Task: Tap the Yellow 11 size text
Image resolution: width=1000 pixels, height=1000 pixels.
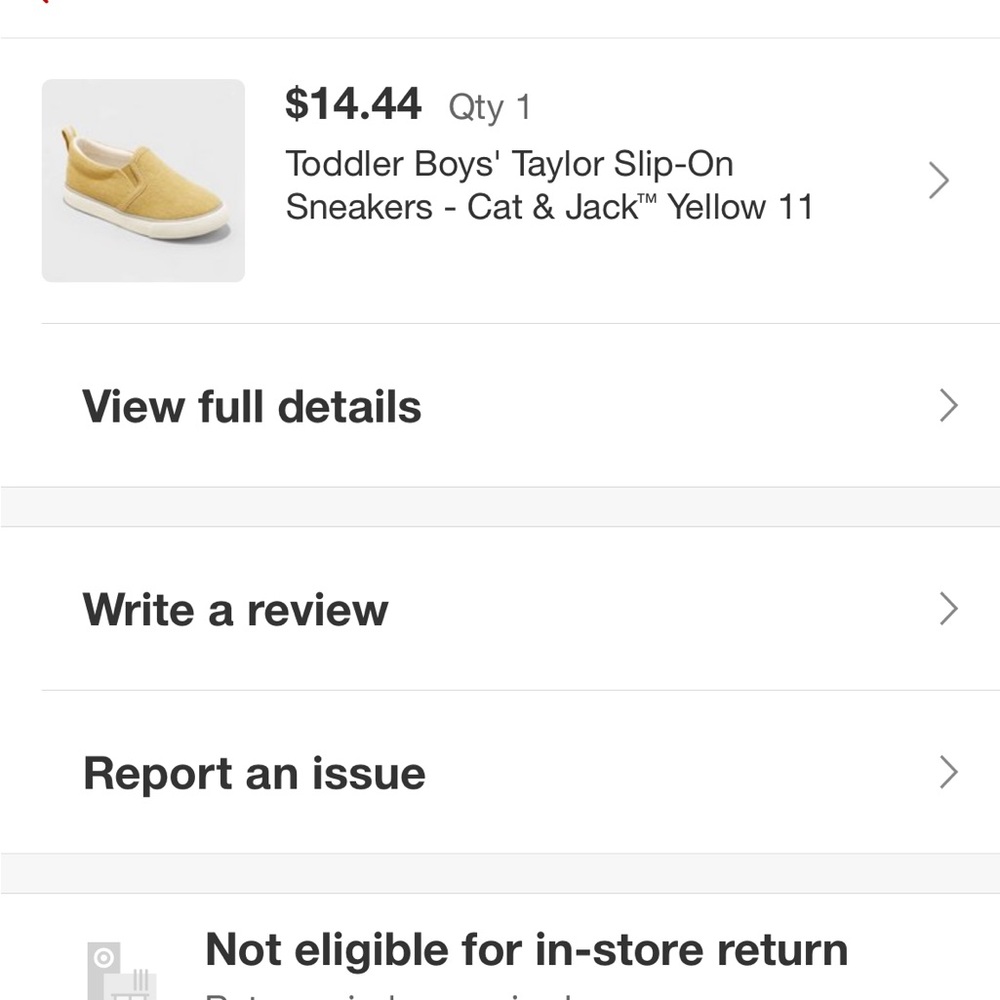Action: pyautogui.click(x=740, y=207)
